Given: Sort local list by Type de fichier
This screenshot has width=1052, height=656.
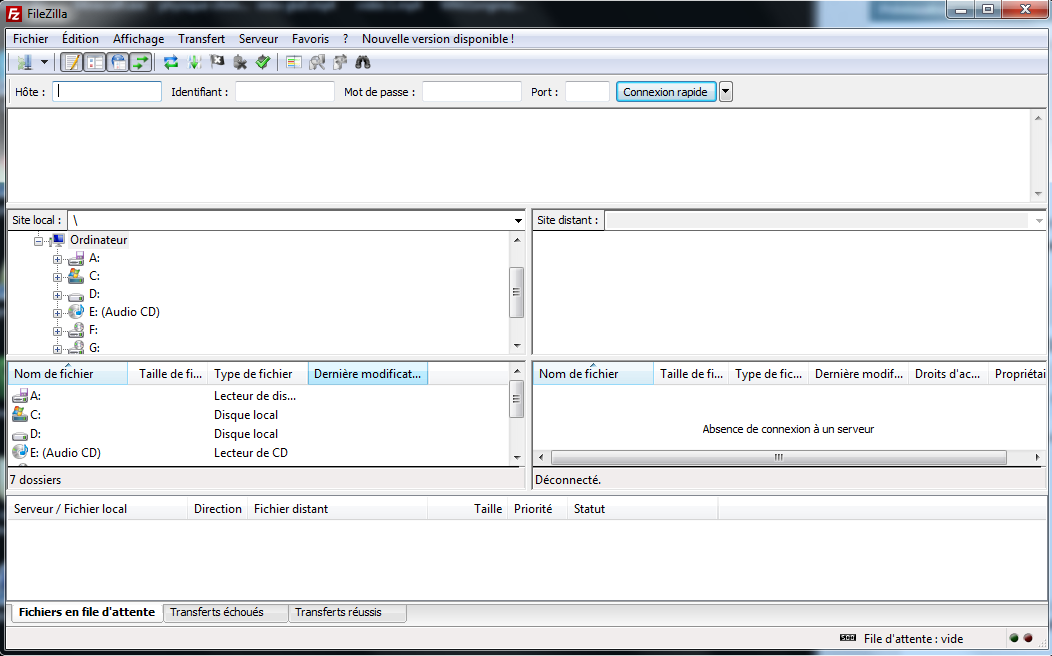Looking at the screenshot, I should tap(258, 374).
